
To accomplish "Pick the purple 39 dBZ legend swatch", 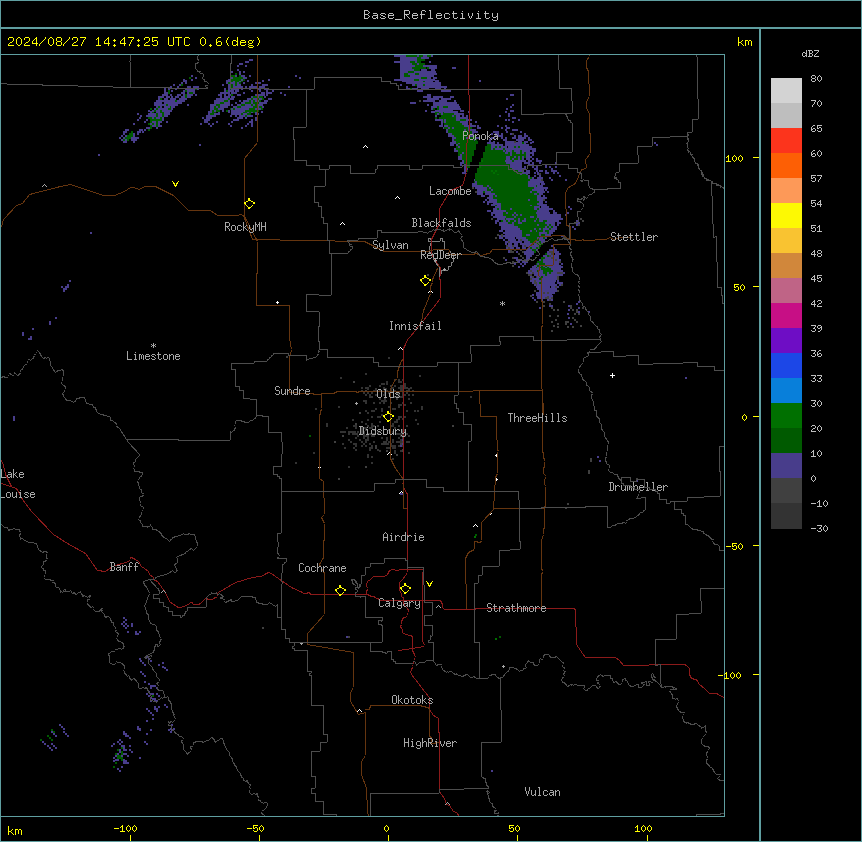I will pyautogui.click(x=786, y=341).
